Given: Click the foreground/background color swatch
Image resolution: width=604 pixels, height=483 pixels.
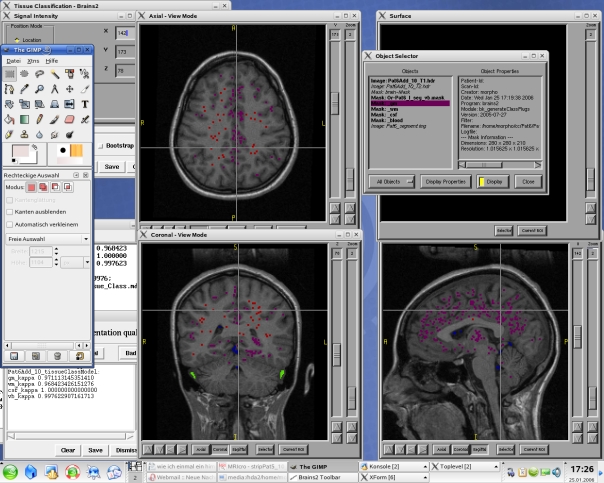Looking at the screenshot, I should click(x=22, y=152).
